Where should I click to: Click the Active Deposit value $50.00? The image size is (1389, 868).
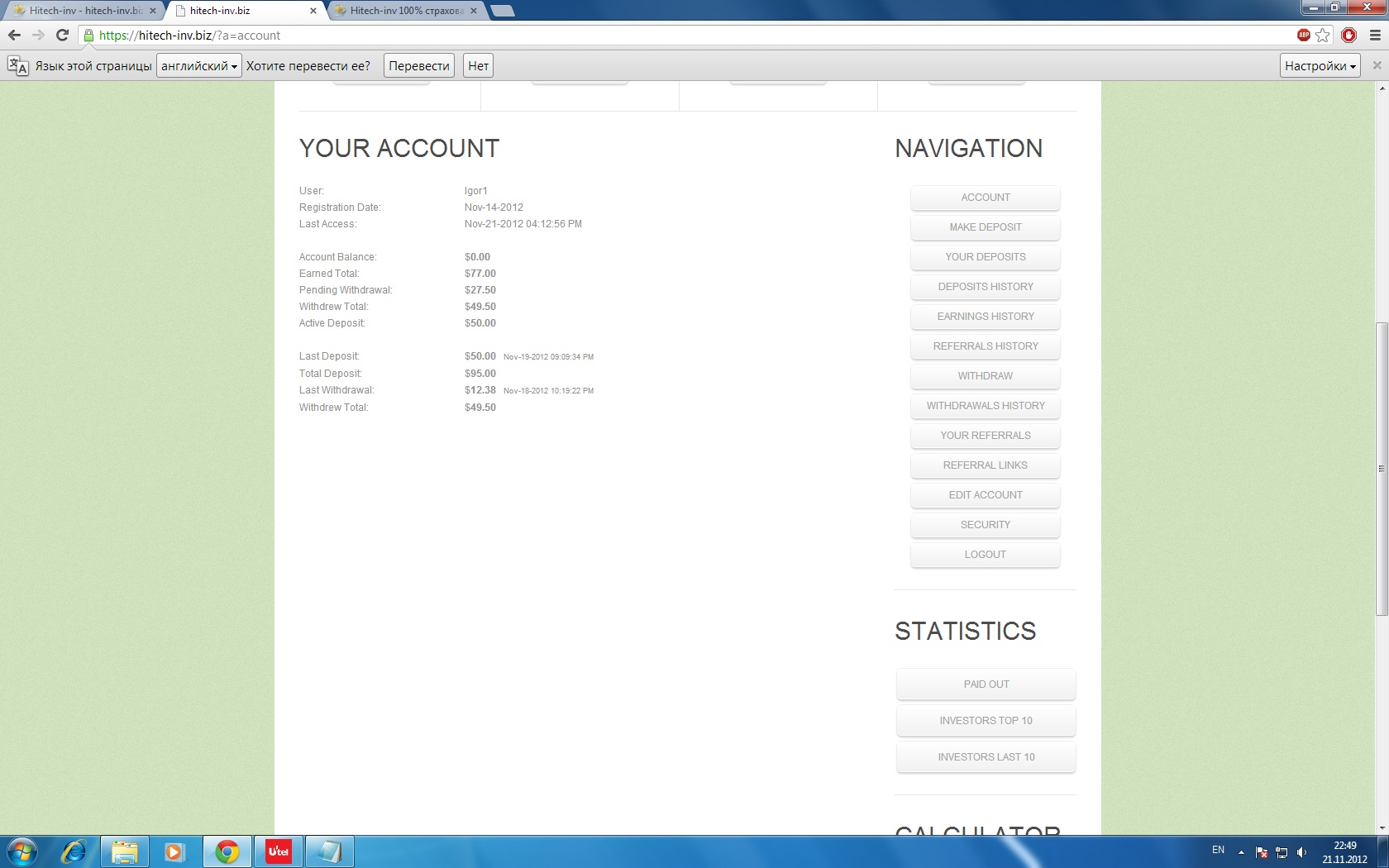(x=480, y=323)
